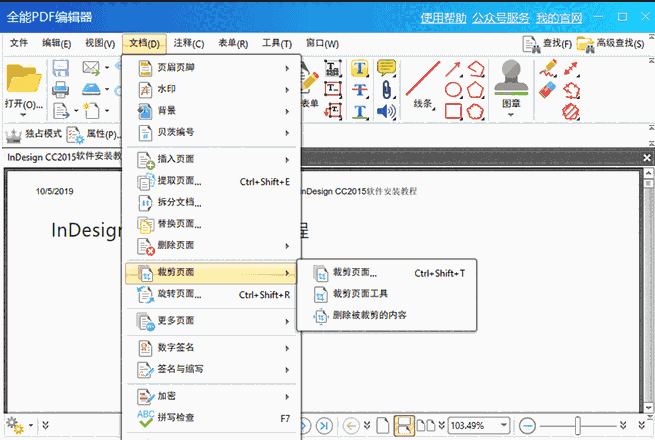Select the underline T tool
This screenshot has height=440, width=655.
(x=360, y=112)
